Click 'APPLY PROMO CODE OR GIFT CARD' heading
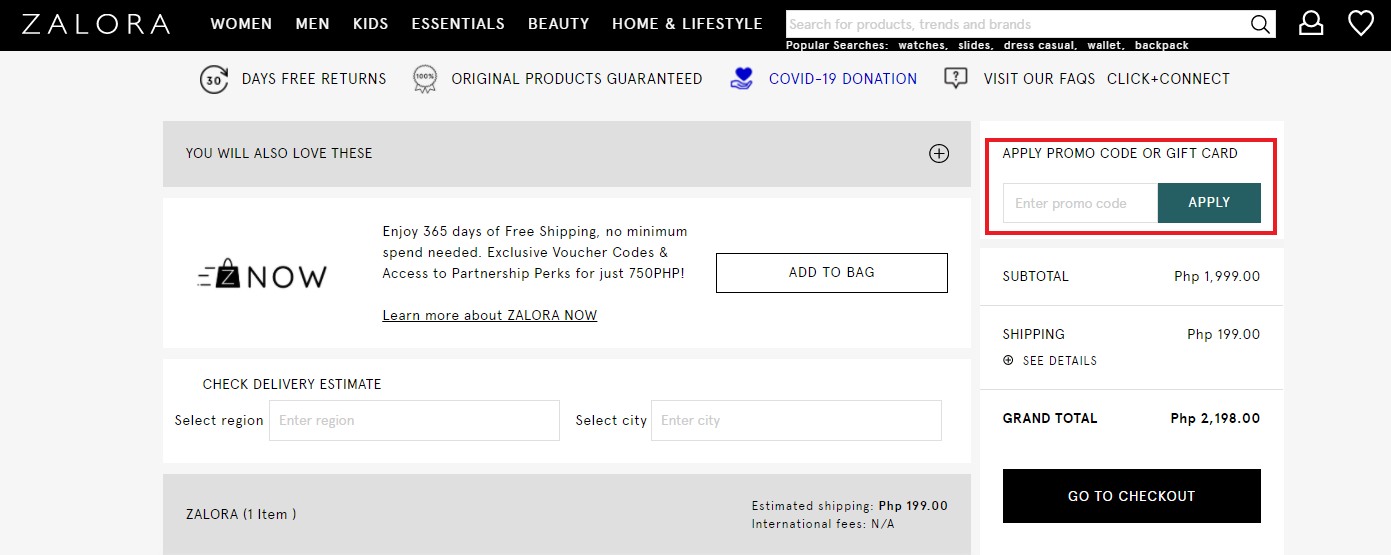This screenshot has height=555, width=1391. tap(1120, 154)
